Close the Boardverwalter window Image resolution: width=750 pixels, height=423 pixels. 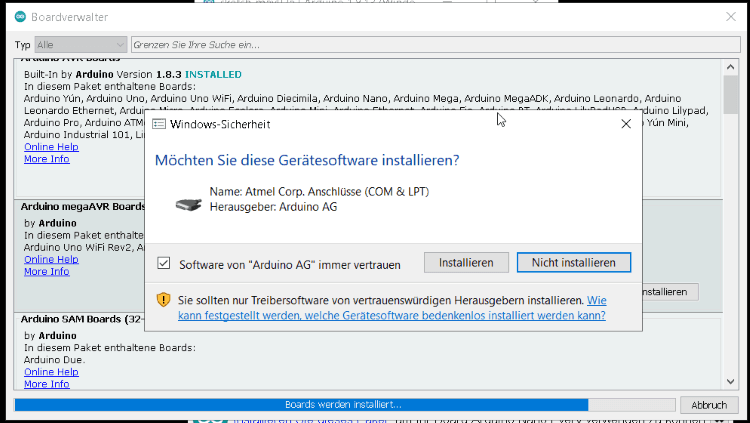click(x=731, y=17)
